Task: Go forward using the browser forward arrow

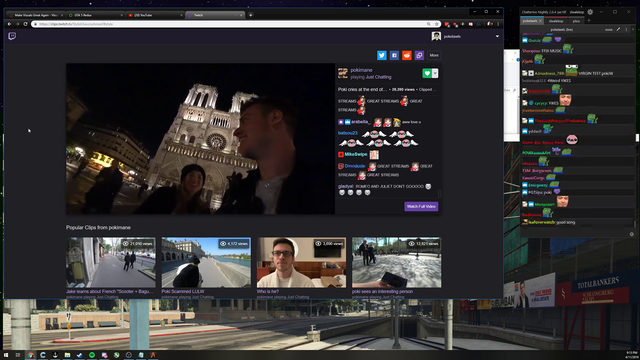Action: 17,24
